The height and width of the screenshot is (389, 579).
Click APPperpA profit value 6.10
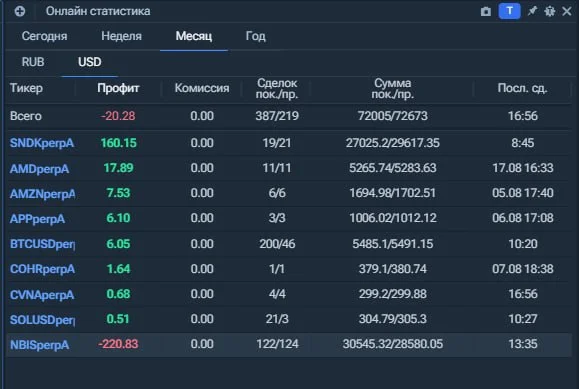coord(119,218)
